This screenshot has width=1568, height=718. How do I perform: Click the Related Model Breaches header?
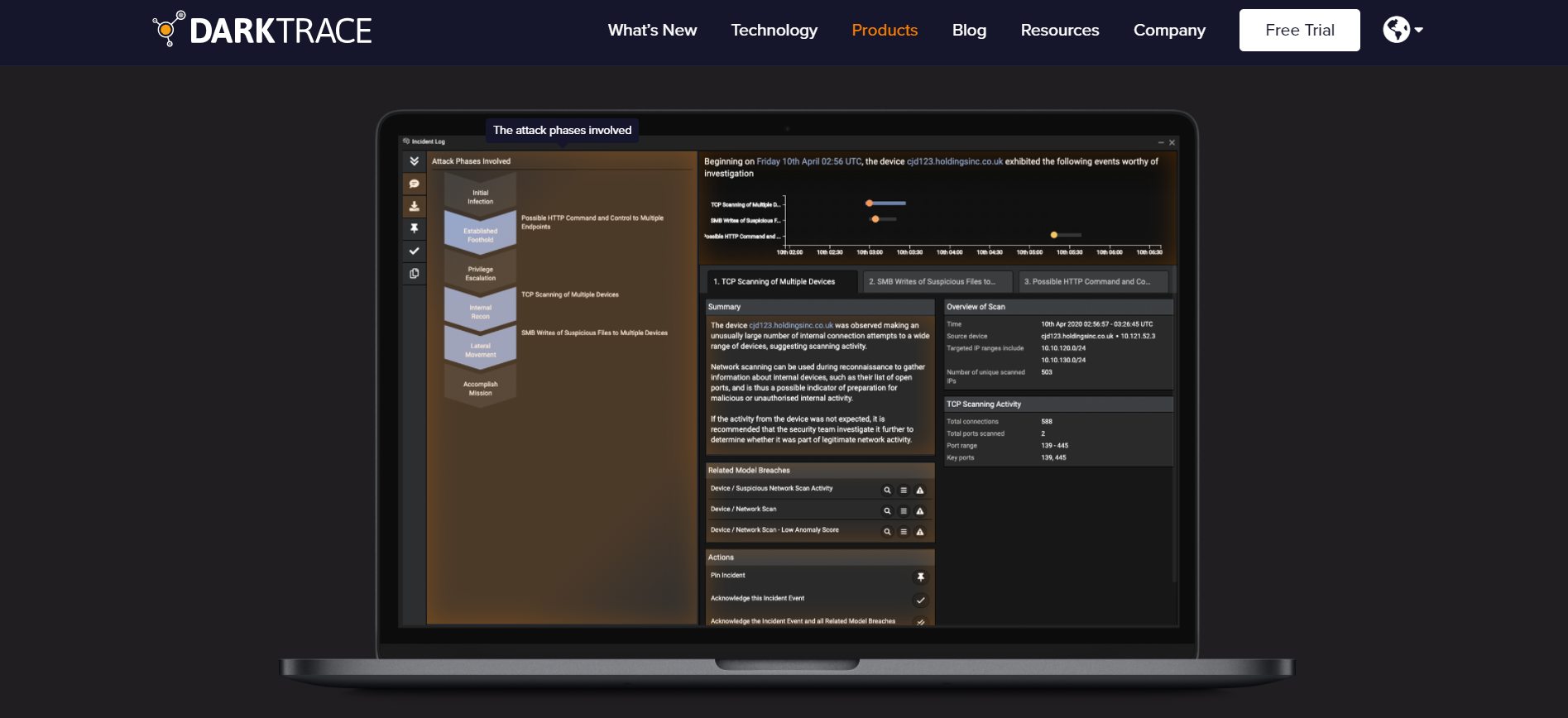pos(820,470)
